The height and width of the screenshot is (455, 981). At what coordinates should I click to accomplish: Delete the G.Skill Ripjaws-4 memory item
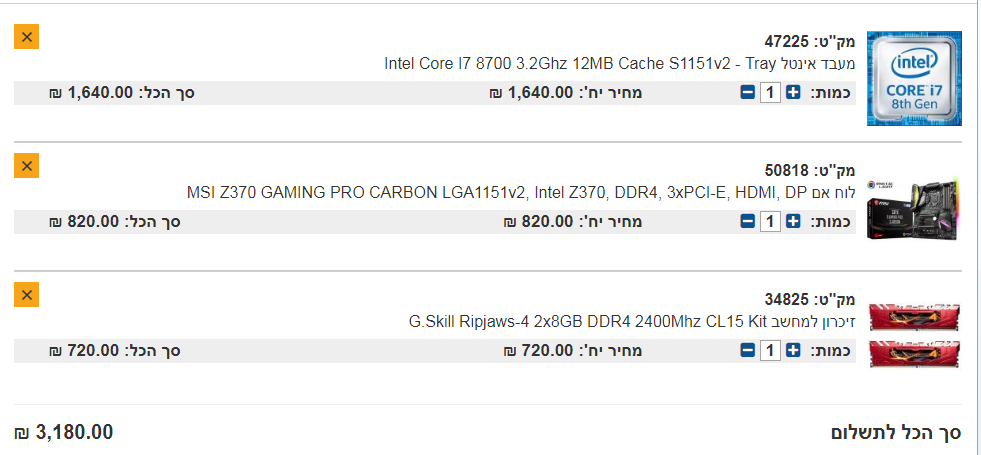tap(26, 295)
